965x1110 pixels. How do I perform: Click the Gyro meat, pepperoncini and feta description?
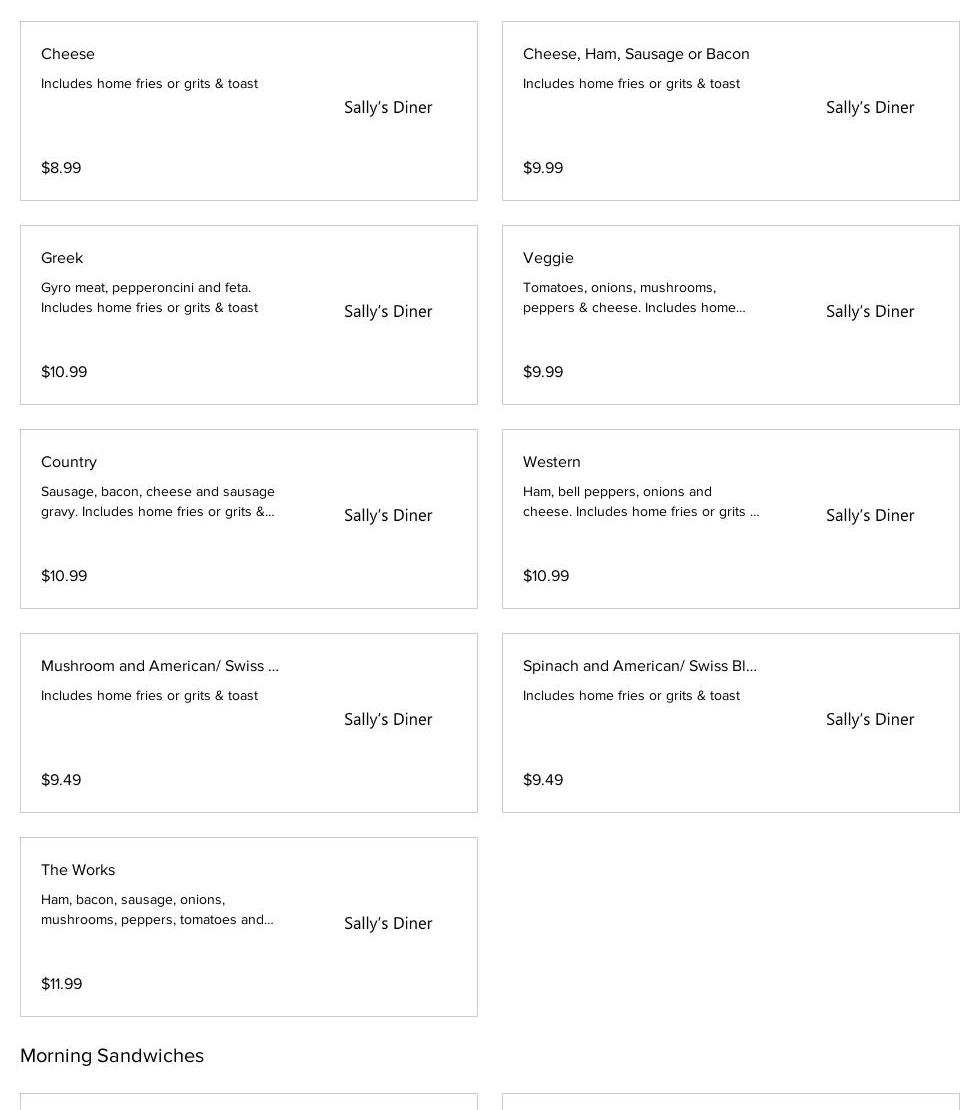[146, 288]
